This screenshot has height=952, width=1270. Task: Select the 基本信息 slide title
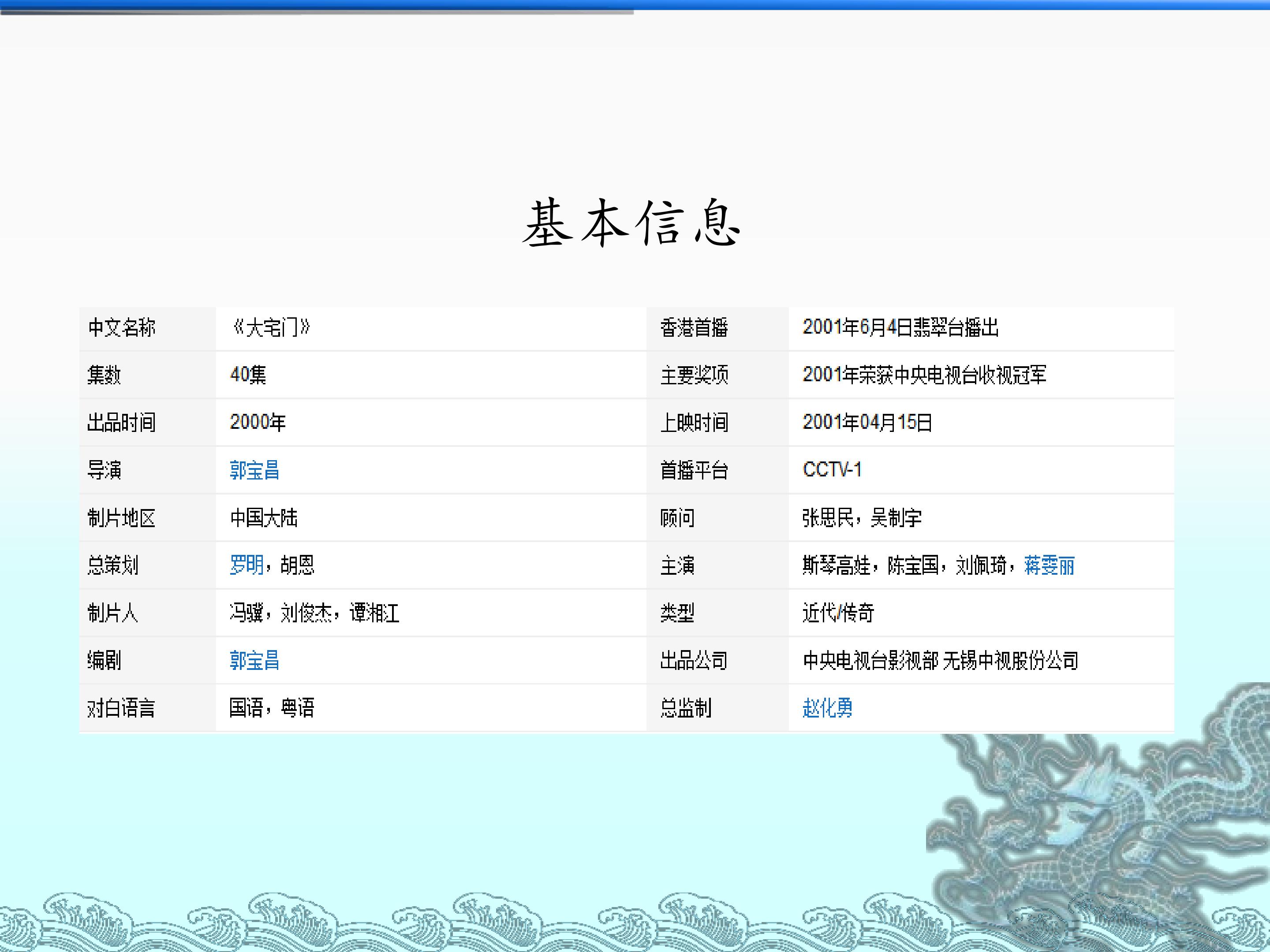[631, 224]
